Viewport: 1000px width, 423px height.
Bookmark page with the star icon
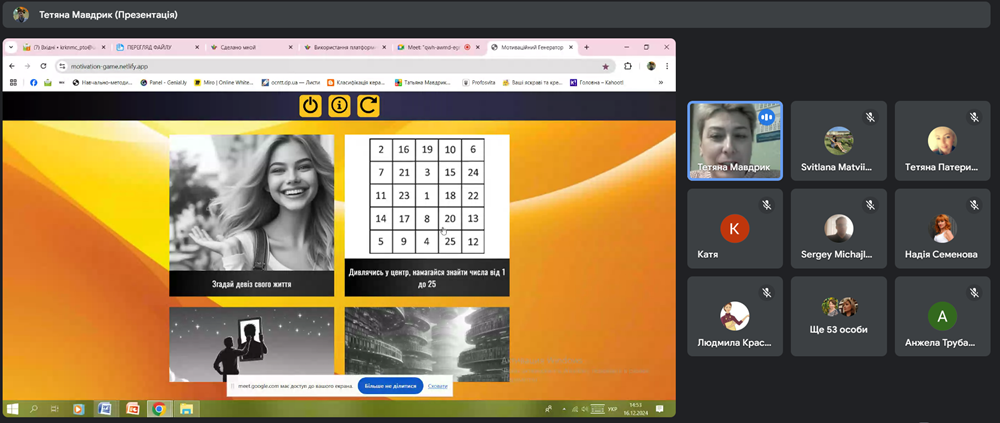[x=605, y=66]
